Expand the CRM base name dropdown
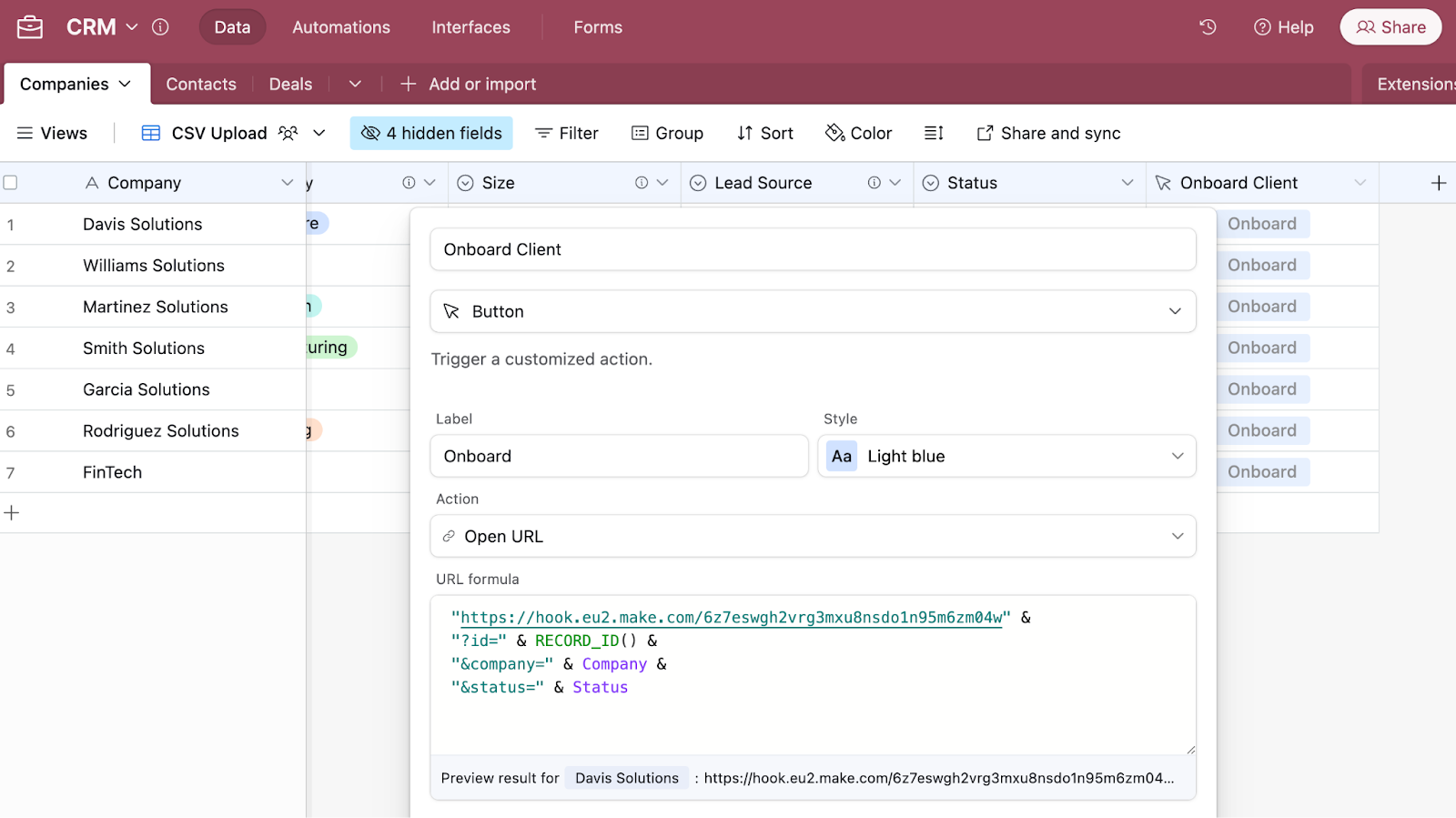The width and height of the screenshot is (1456, 818). [132, 27]
